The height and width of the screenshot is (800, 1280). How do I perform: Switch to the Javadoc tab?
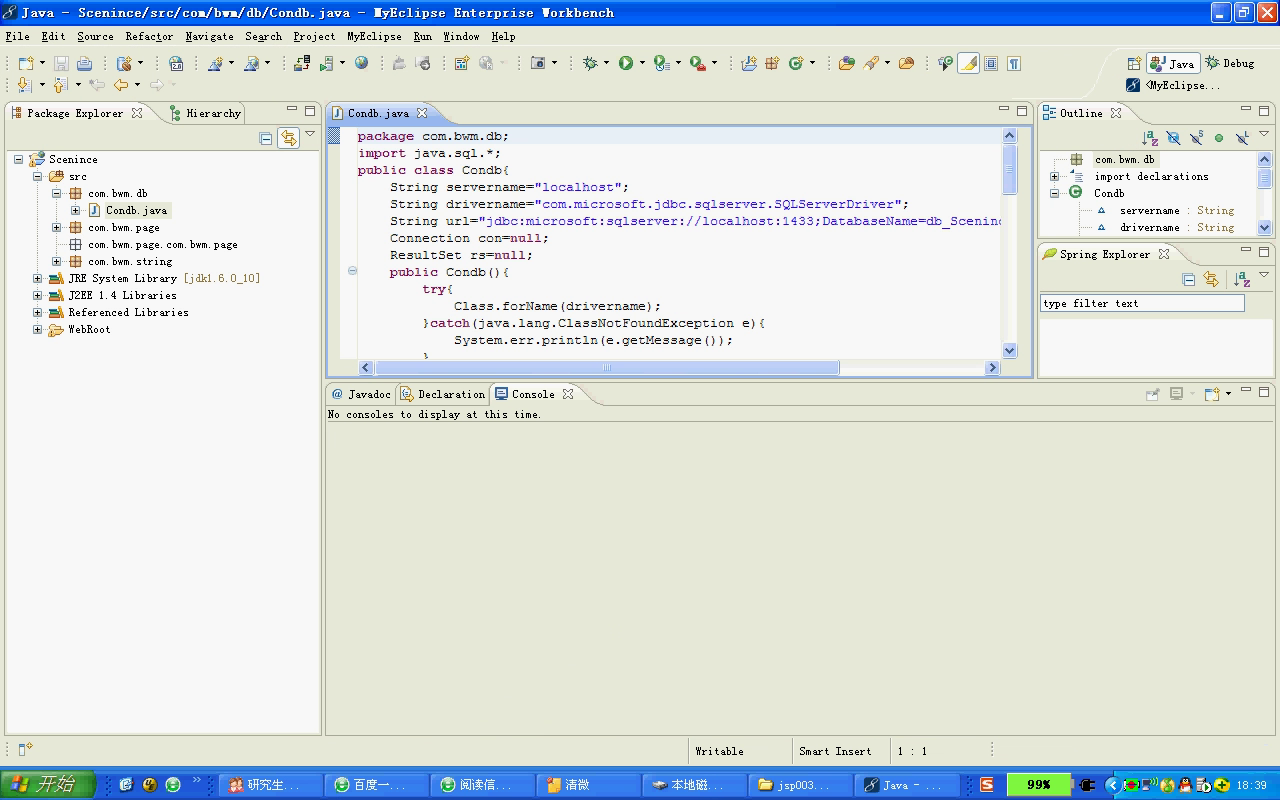[x=361, y=394]
